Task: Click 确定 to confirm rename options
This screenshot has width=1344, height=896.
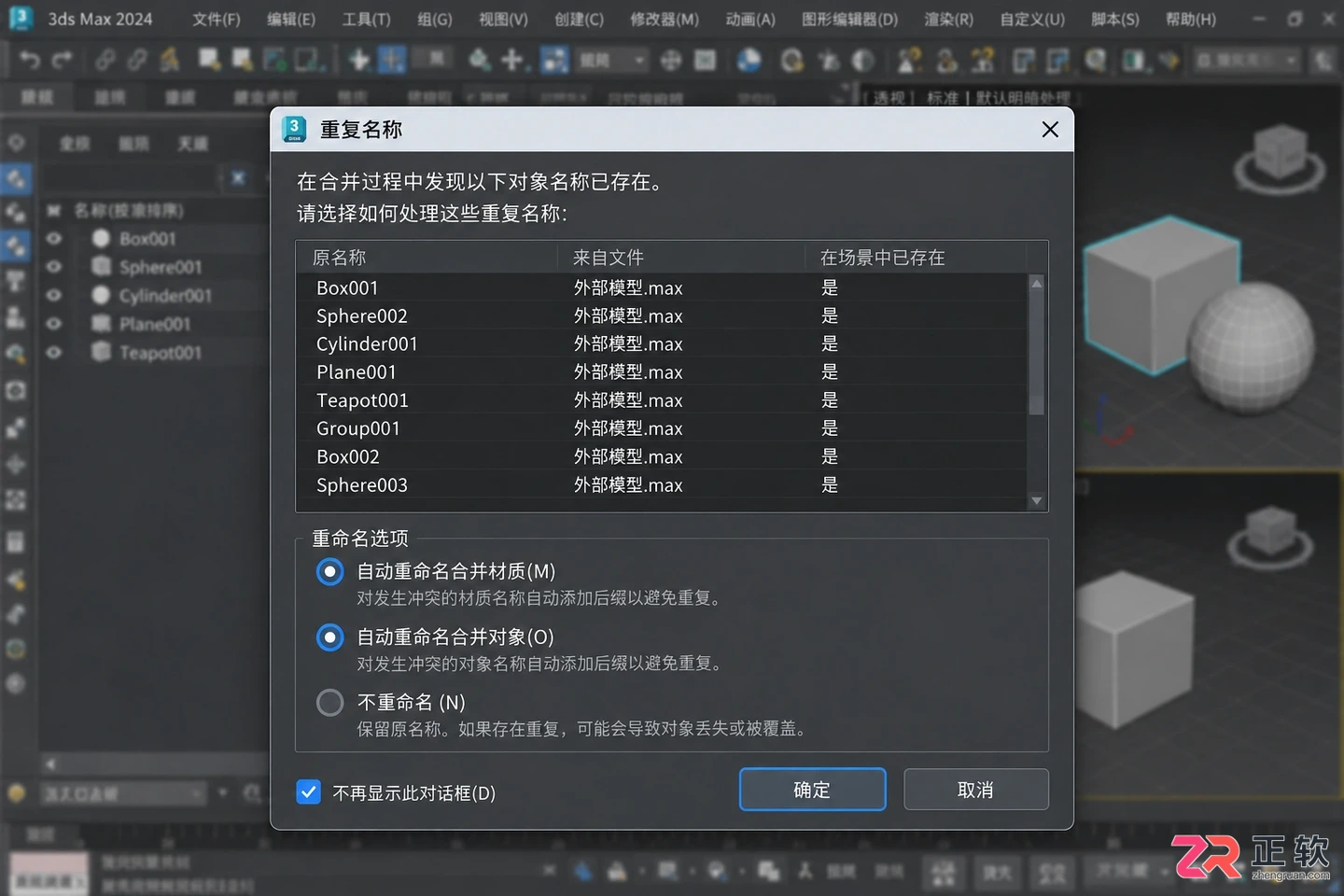Action: tap(812, 790)
